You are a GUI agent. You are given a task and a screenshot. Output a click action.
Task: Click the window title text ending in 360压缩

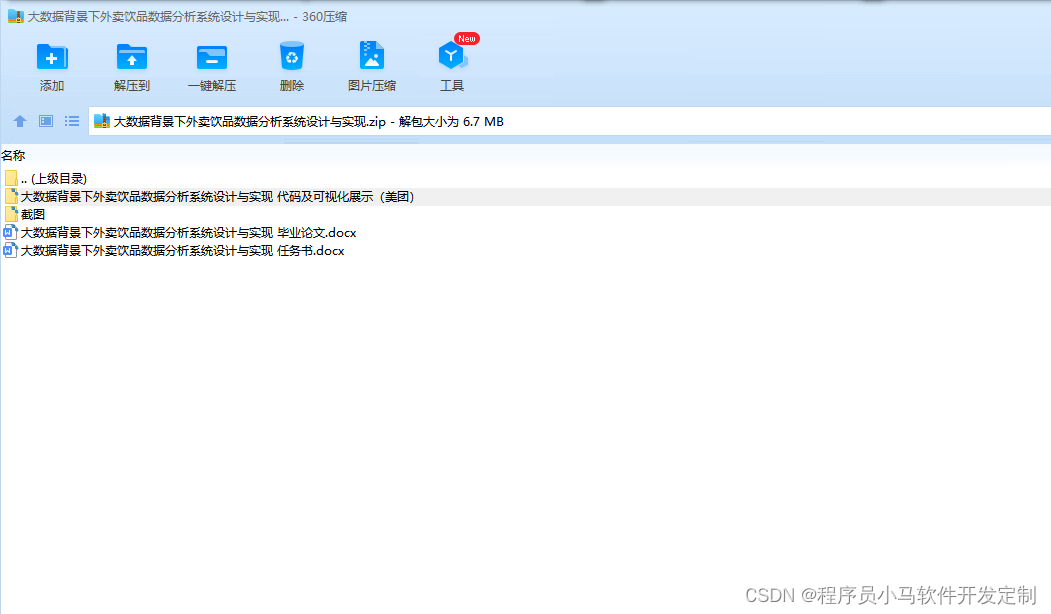pos(187,17)
